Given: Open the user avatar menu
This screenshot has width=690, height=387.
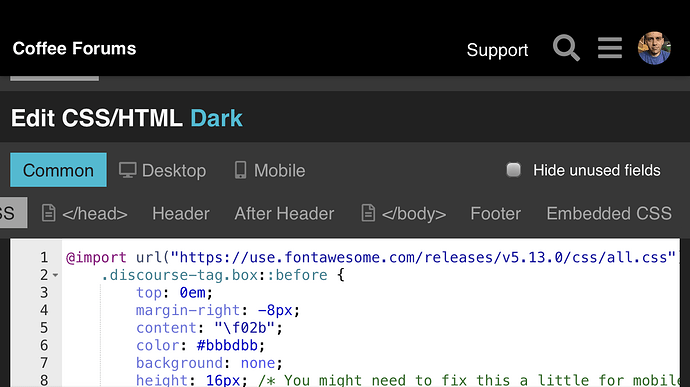Looking at the screenshot, I should (654, 48).
